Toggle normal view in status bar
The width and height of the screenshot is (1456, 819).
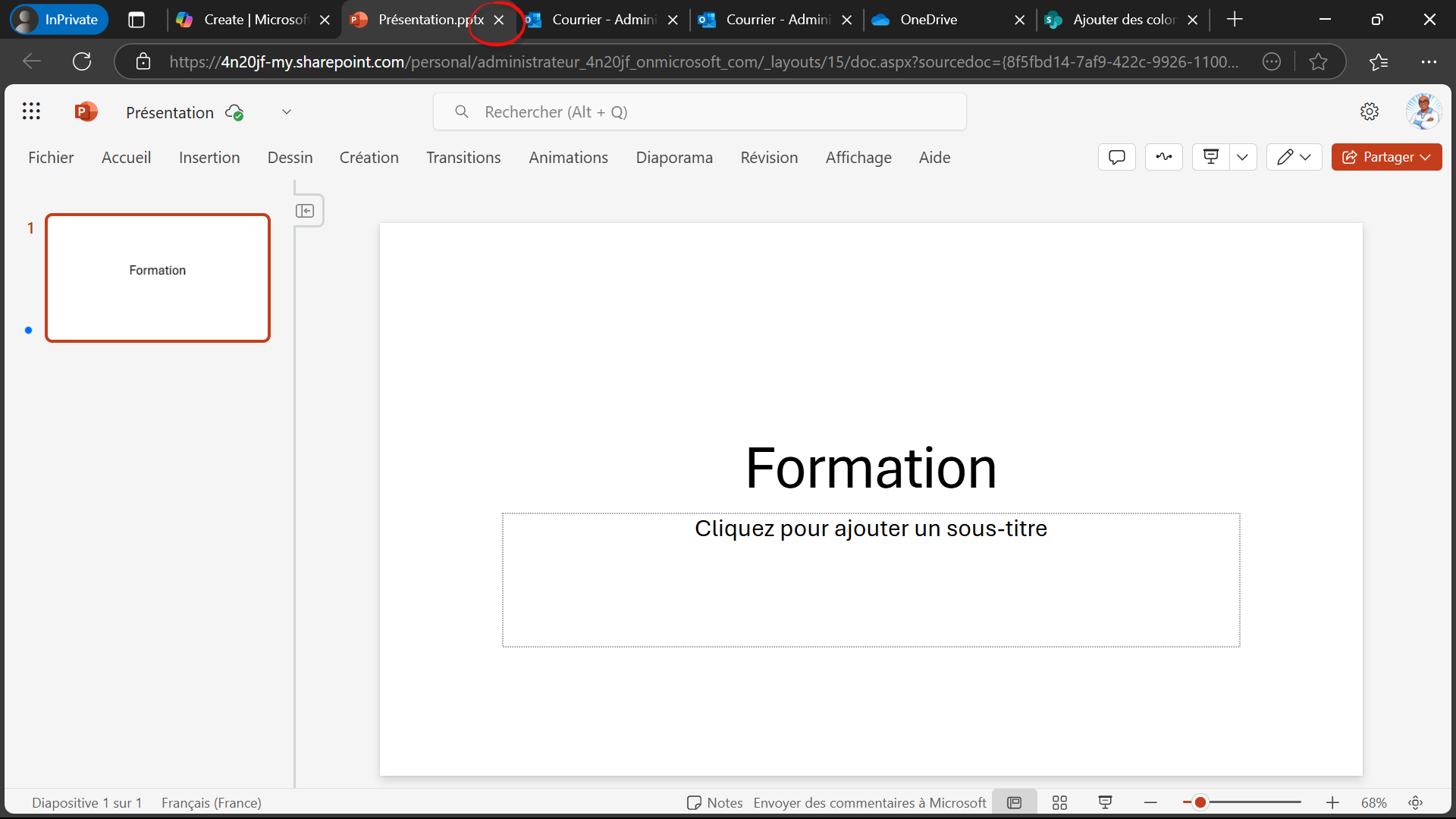(x=1014, y=802)
